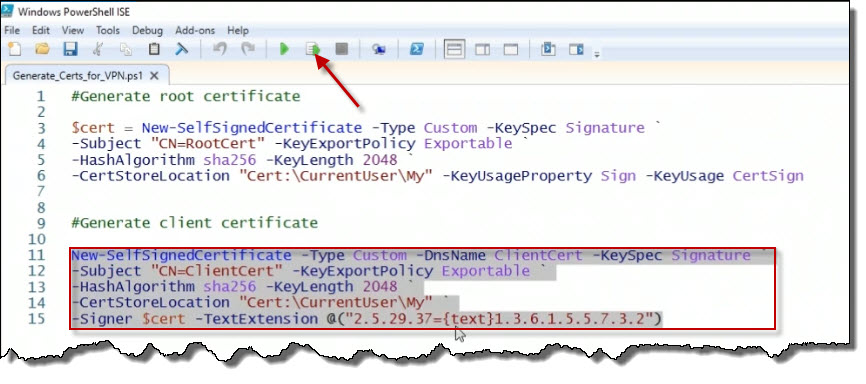Viewport: 866px width, 384px height.
Task: Save the script with floppy disk icon
Action: pyautogui.click(x=70, y=49)
